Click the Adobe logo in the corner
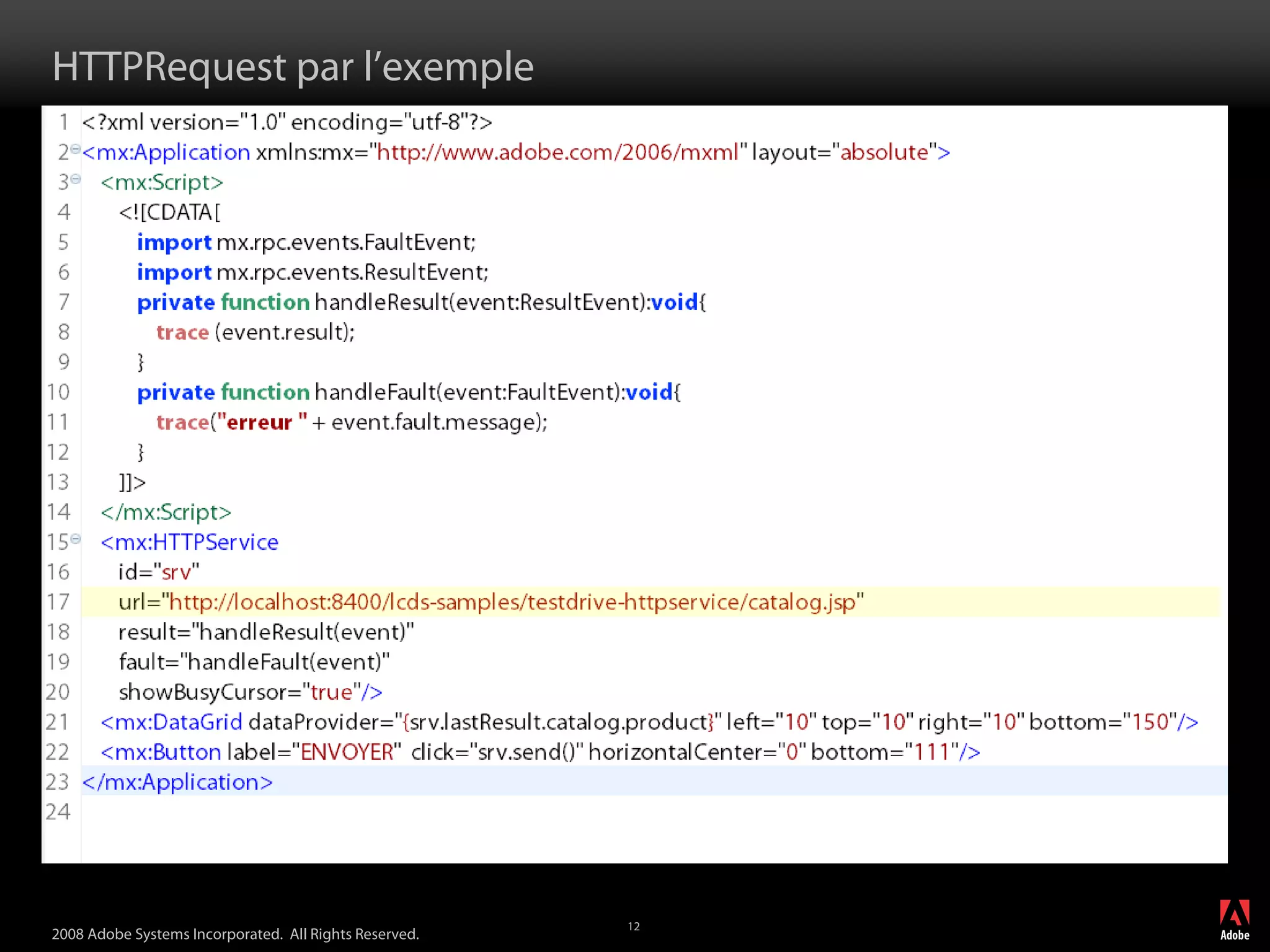This screenshot has width=1270, height=952. (x=1234, y=920)
